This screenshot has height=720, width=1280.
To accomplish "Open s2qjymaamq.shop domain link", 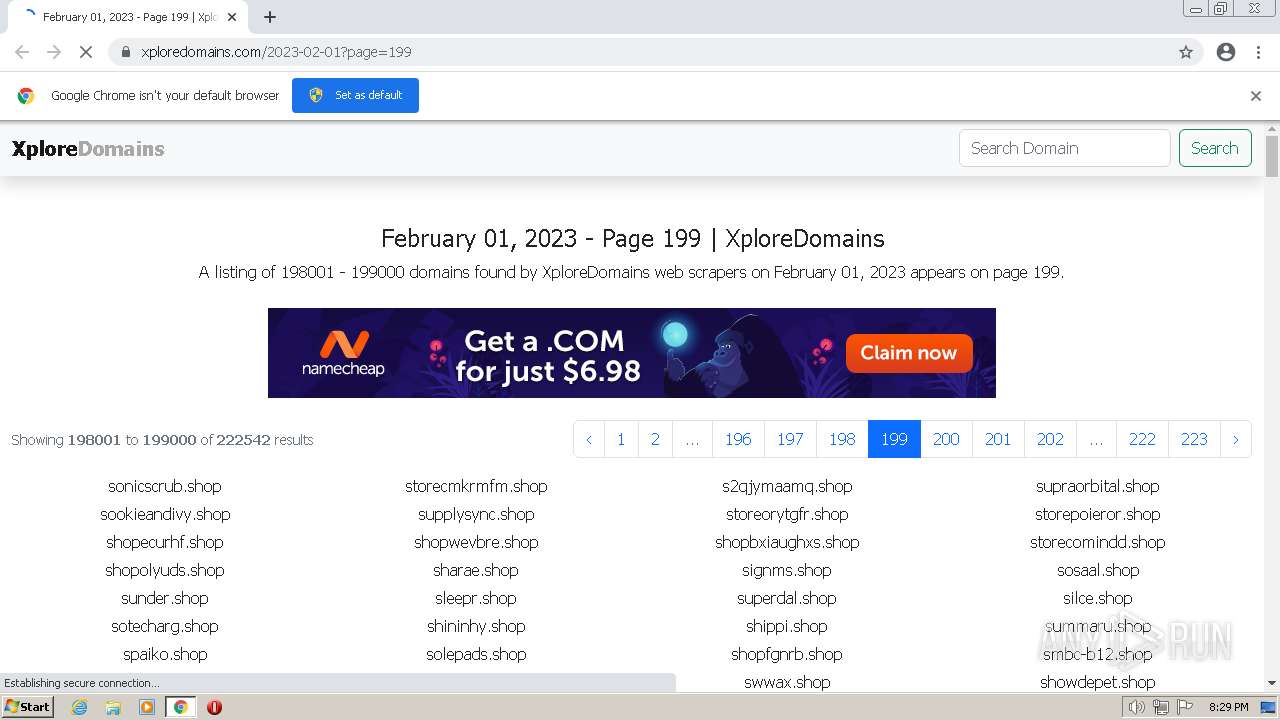I will (787, 486).
